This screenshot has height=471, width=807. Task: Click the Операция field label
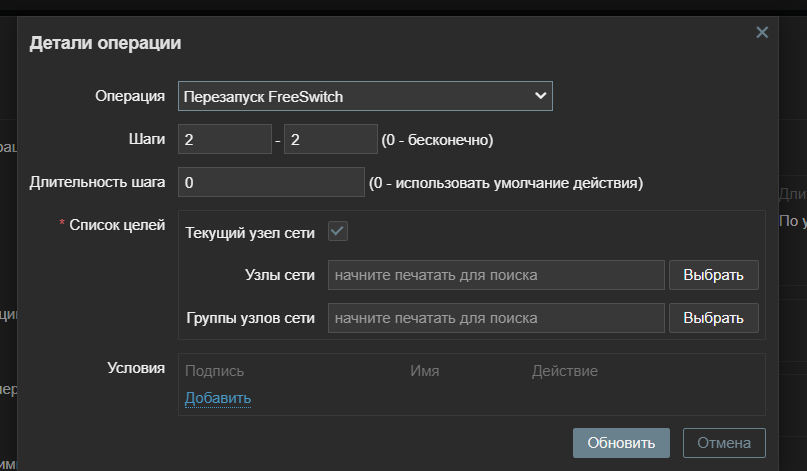[130, 96]
